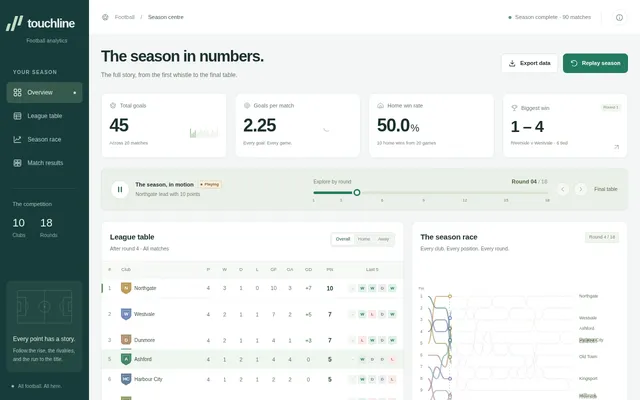The width and height of the screenshot is (640, 400).
Task: Click the Harbour City club badge
Action: pos(126,379)
